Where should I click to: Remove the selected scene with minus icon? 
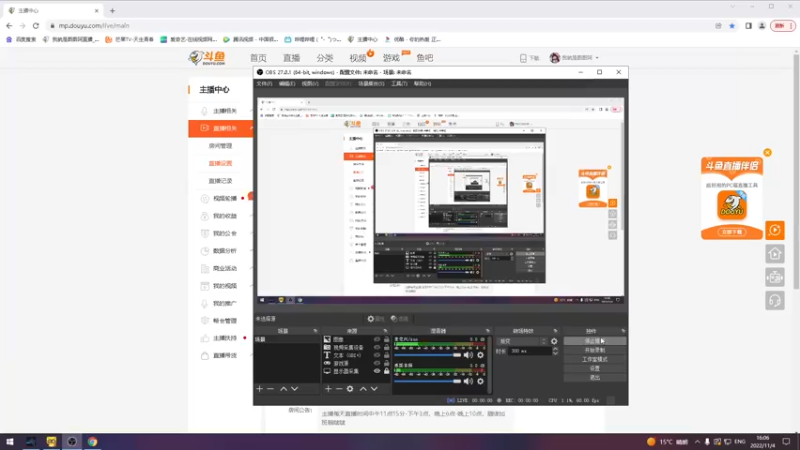[271, 389]
